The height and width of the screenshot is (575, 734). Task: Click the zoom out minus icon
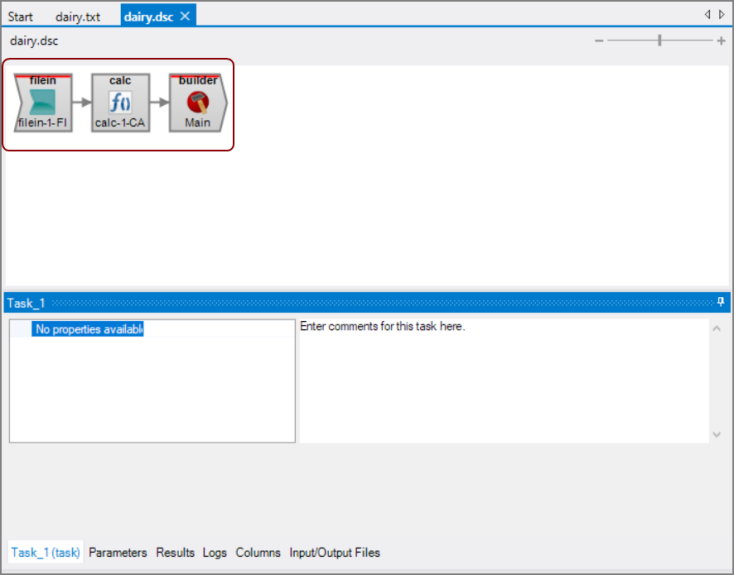[599, 41]
